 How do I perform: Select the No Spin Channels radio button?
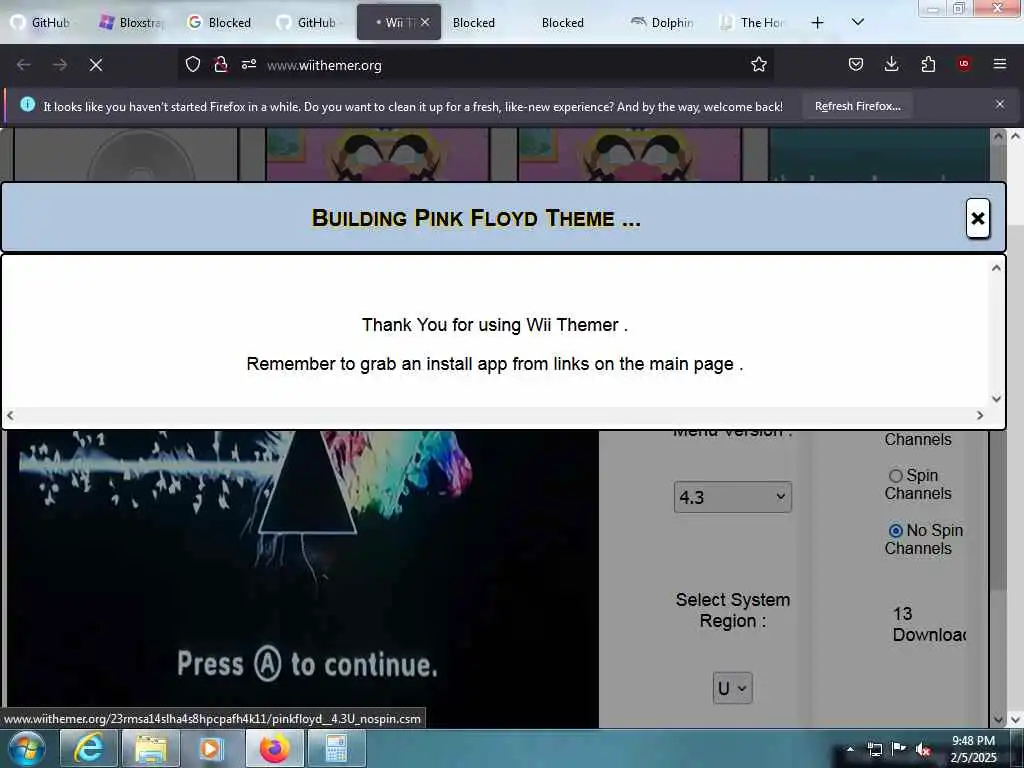point(895,530)
